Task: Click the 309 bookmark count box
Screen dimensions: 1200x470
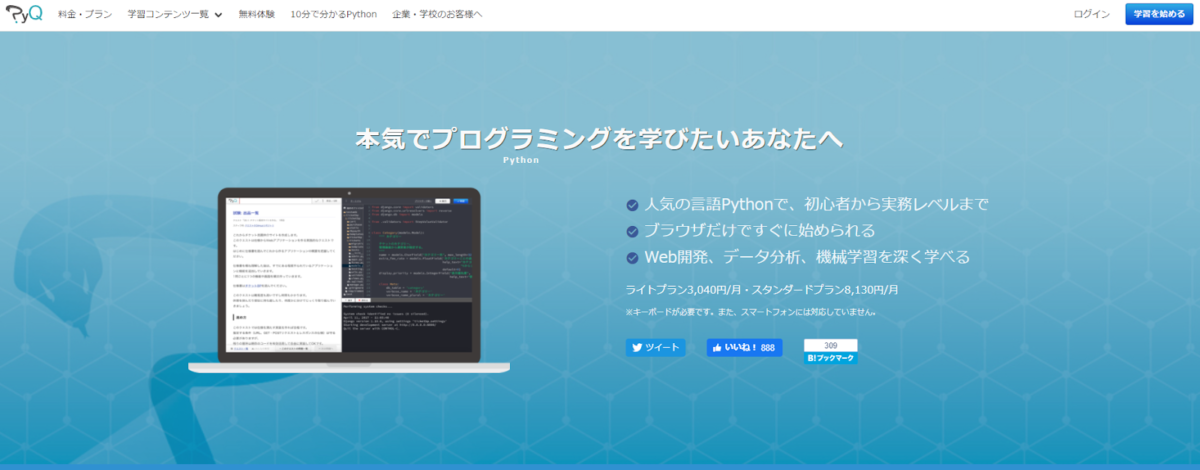Action: (830, 345)
